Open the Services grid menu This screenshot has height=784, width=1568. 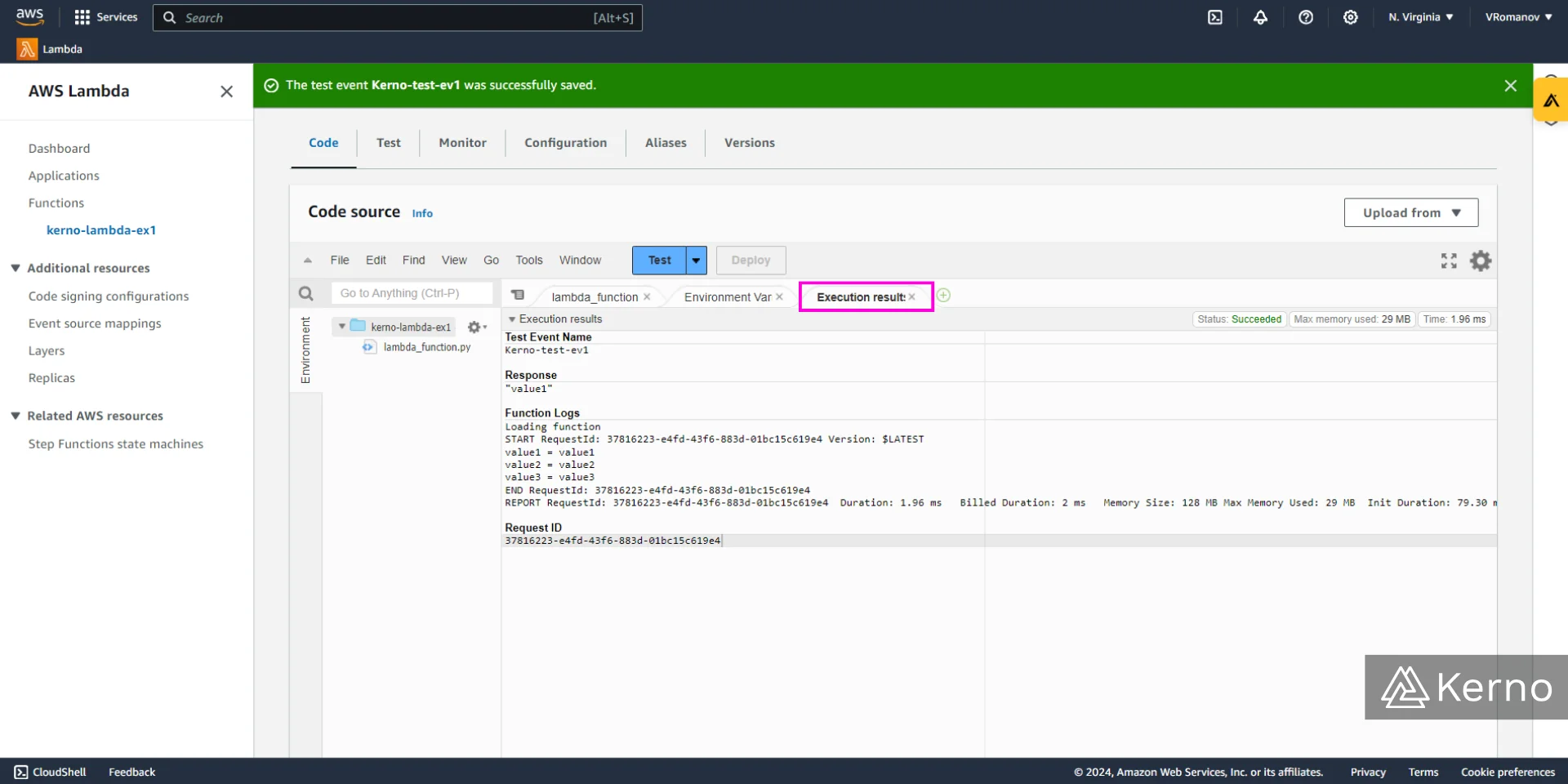click(x=105, y=17)
